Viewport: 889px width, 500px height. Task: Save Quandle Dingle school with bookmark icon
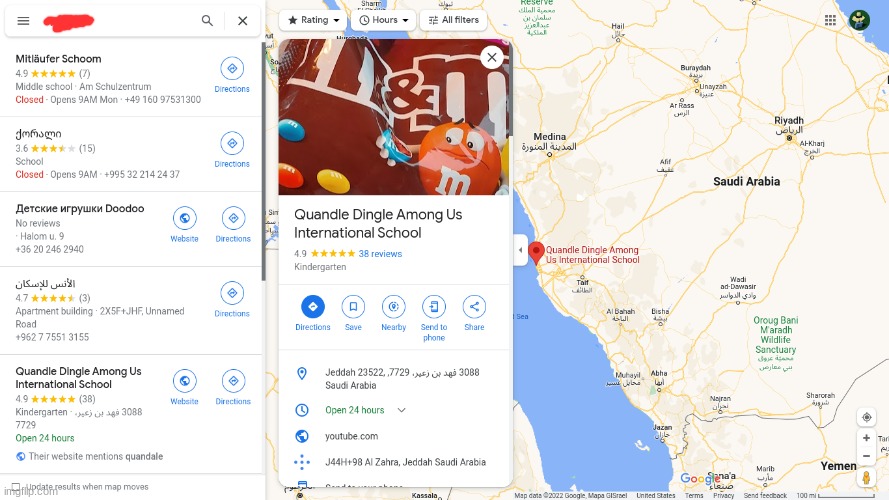point(353,307)
